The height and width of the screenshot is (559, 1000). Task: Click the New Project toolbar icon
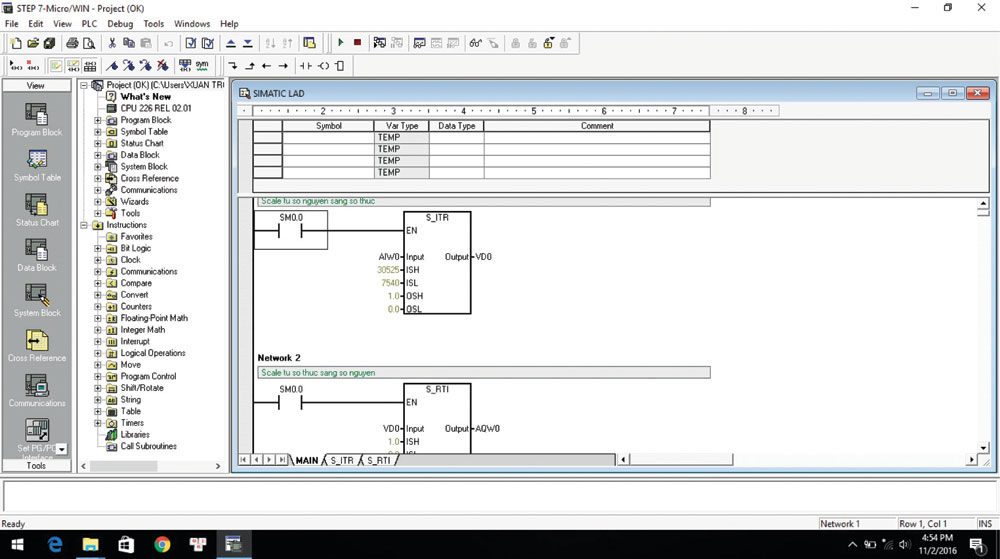(16, 43)
